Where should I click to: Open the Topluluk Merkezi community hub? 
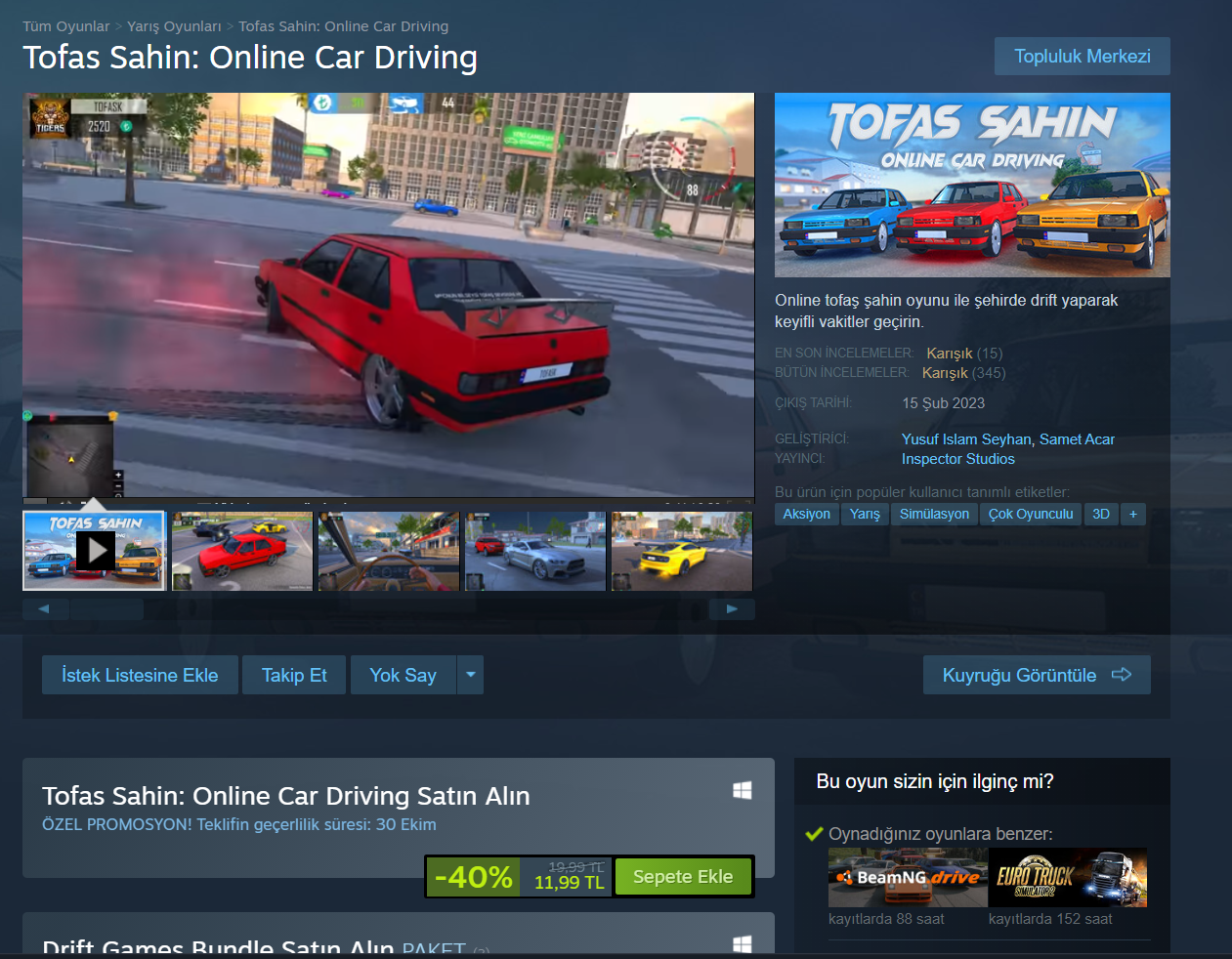tap(1082, 57)
